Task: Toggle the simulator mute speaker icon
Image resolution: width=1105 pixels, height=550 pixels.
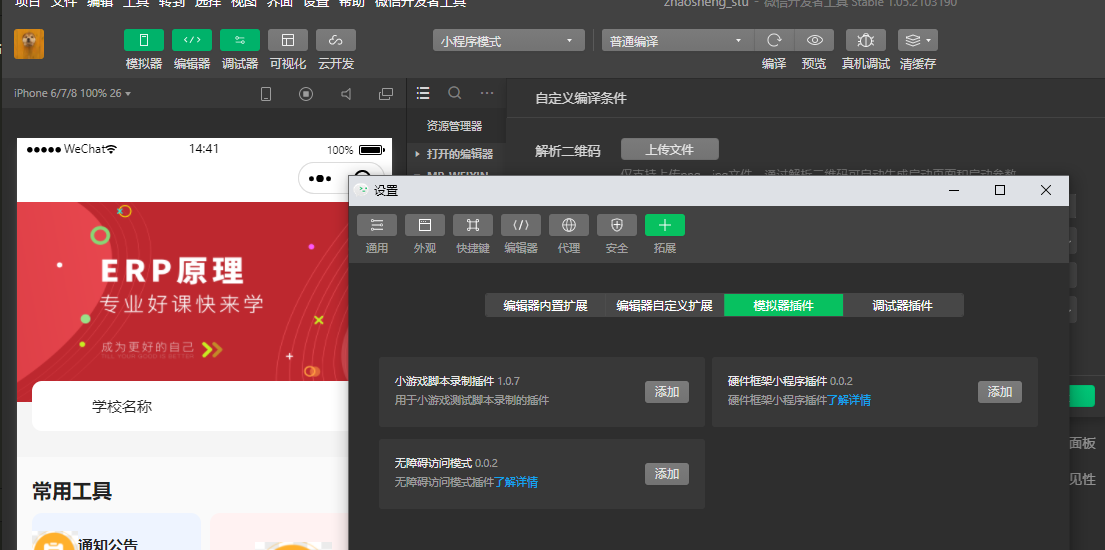Action: [x=346, y=94]
